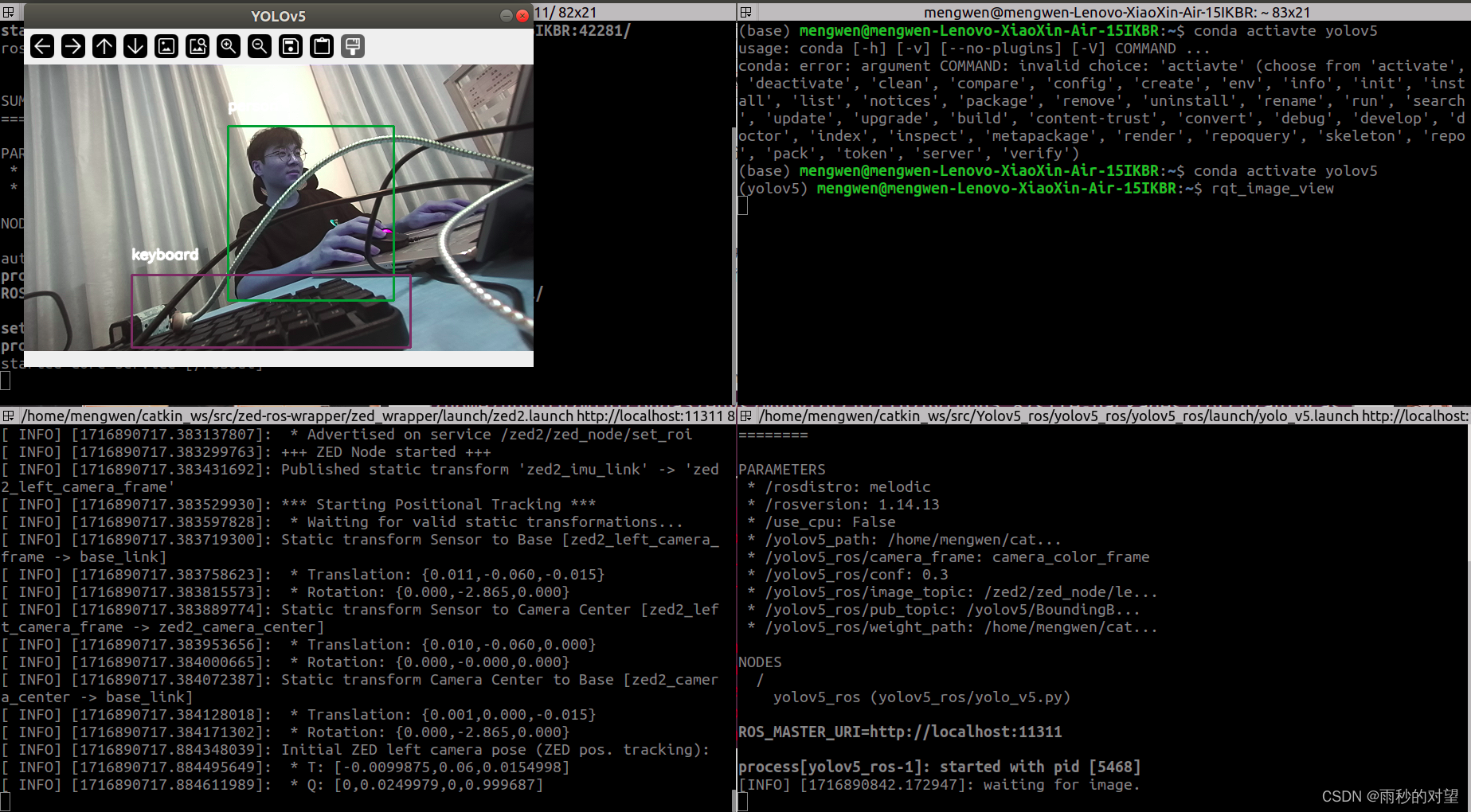Screen dimensions: 1471x812
Task: Click the 'Initial ZED left camera pose' log line
Action: pos(355,750)
